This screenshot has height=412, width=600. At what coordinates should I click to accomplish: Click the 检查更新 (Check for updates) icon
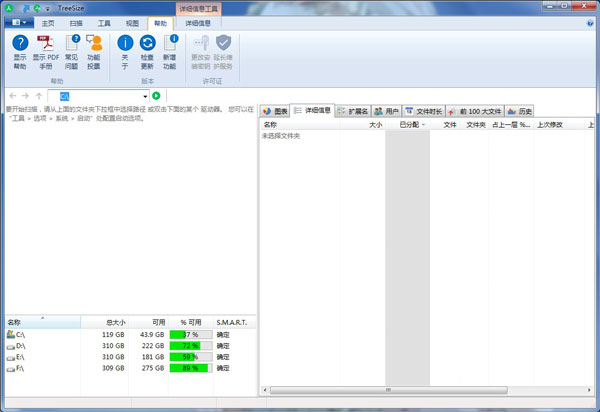pos(147,43)
